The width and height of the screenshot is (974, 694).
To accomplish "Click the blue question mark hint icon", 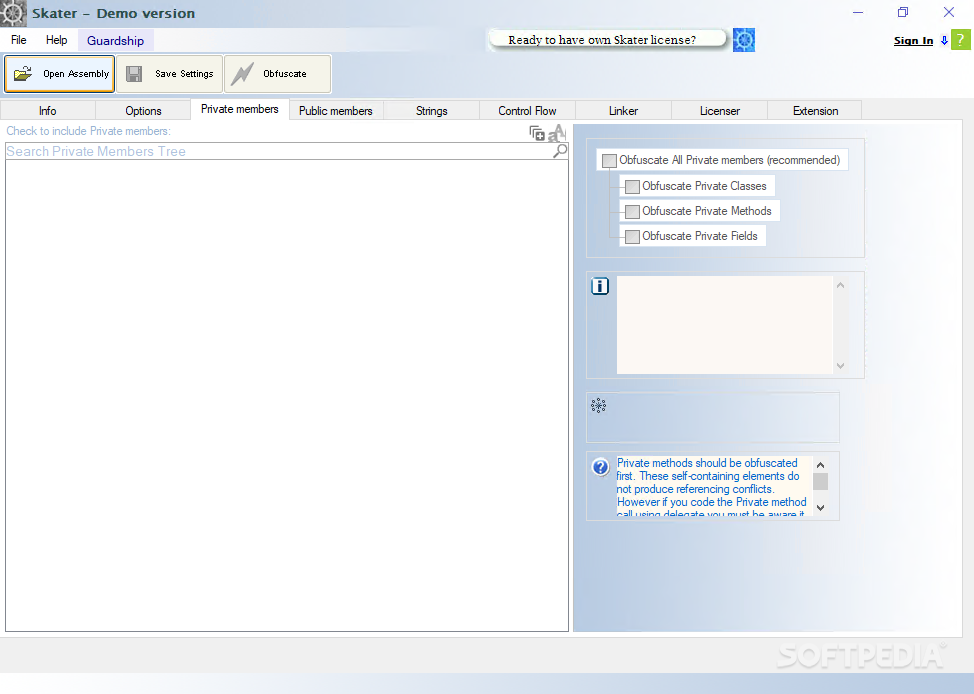I will coord(600,467).
